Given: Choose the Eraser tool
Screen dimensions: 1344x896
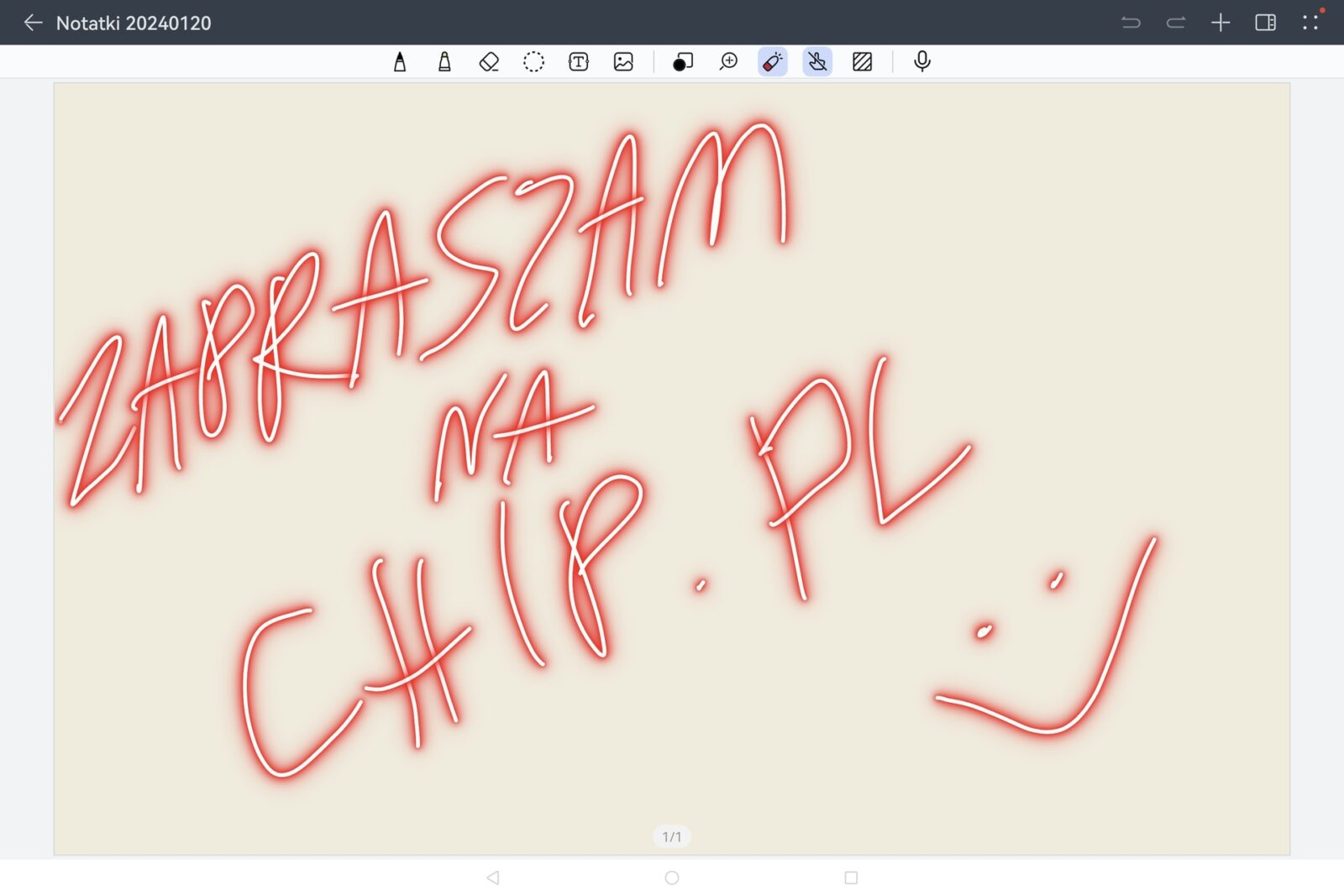Looking at the screenshot, I should click(x=489, y=62).
